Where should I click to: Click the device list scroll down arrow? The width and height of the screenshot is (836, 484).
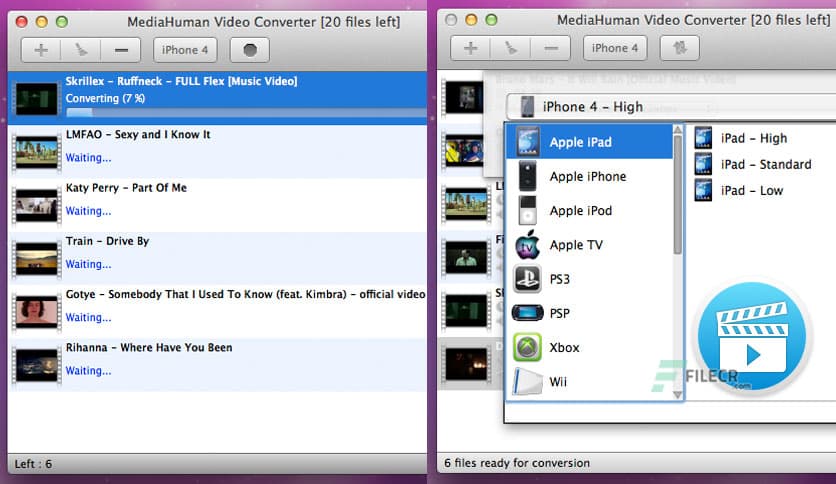click(678, 394)
